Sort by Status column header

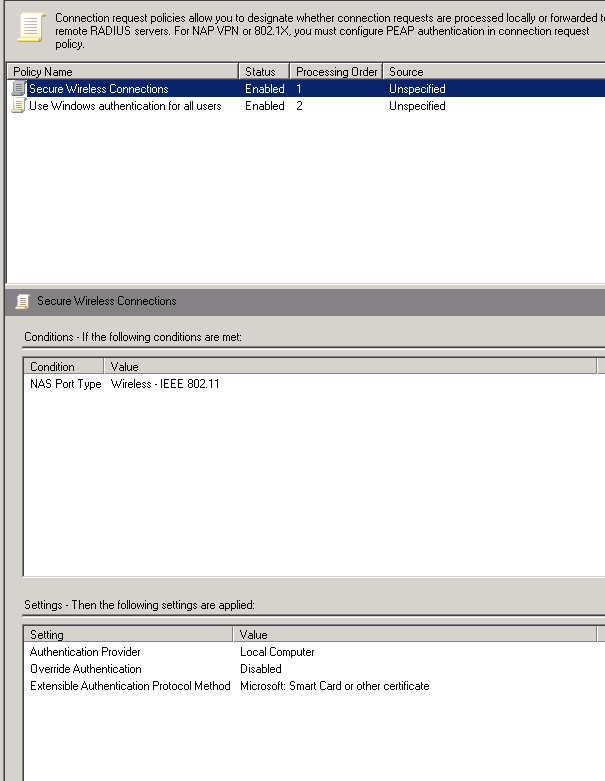point(264,72)
